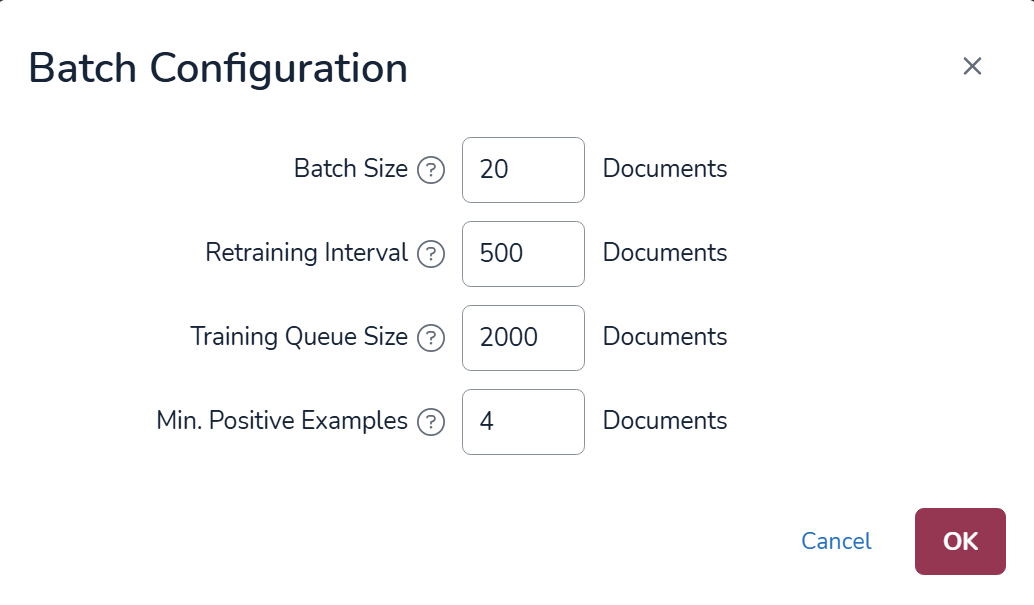The image size is (1034, 605).
Task: Close the Batch Configuration dialog with X
Action: coord(972,67)
